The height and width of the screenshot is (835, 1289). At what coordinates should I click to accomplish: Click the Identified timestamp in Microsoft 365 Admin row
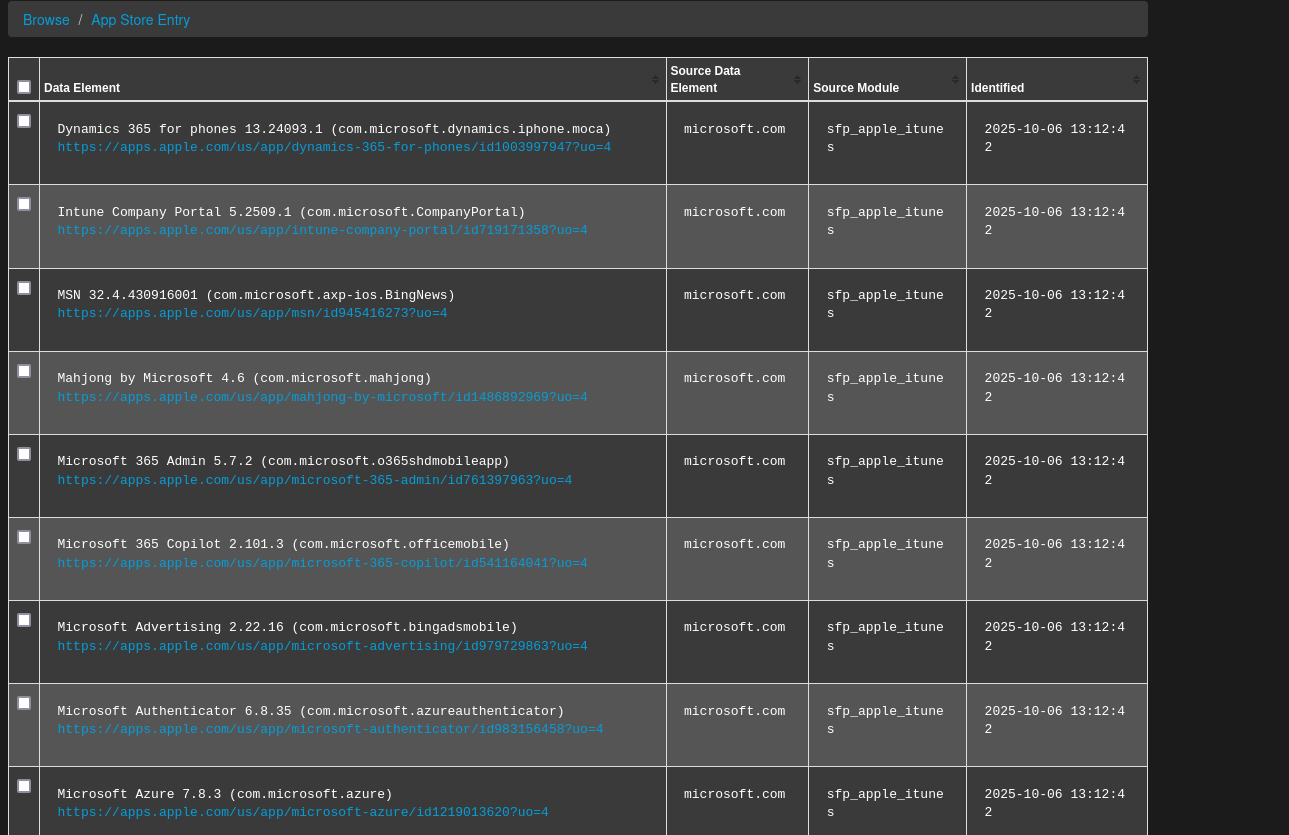tap(1054, 471)
